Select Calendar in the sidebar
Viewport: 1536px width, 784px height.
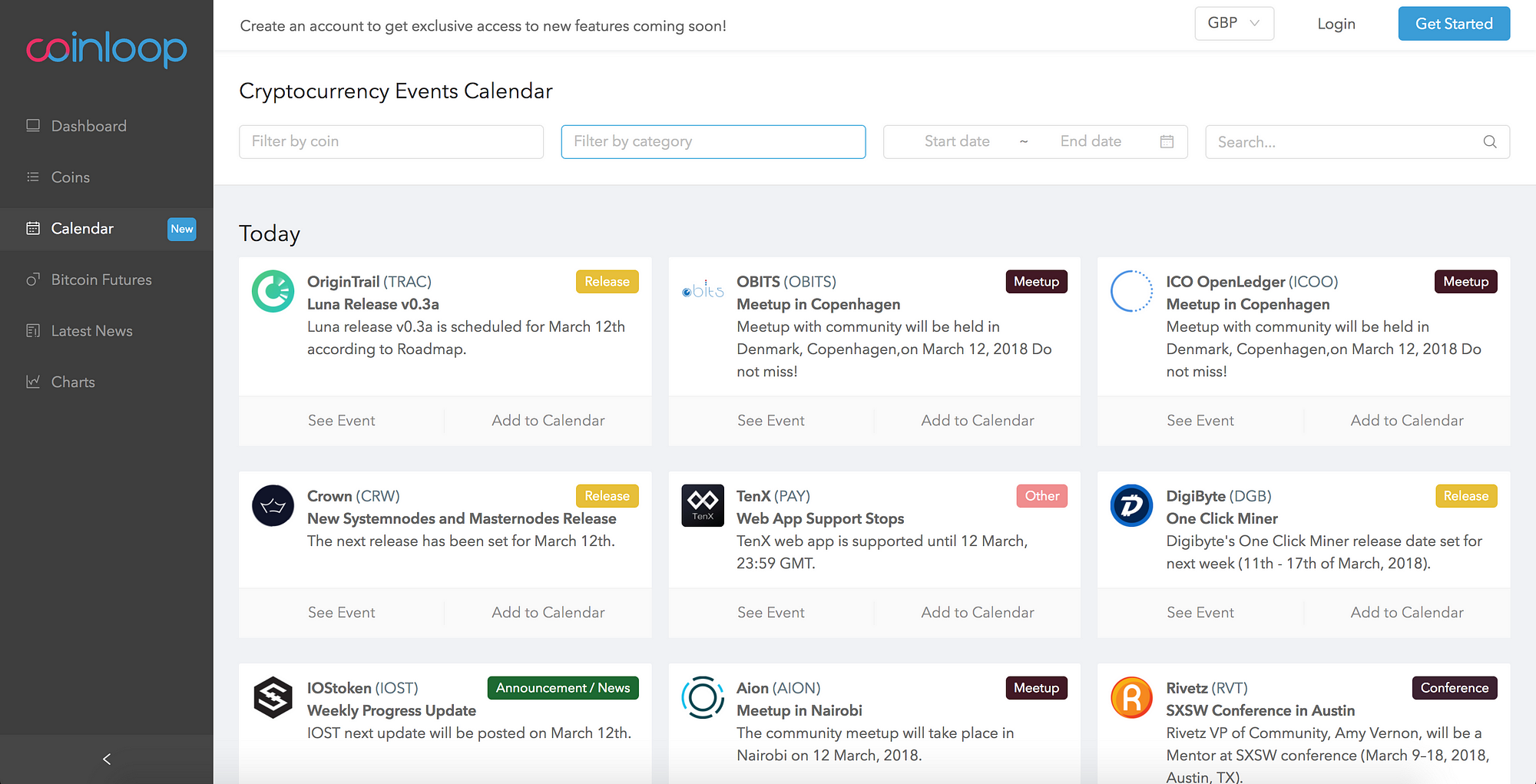(107, 229)
